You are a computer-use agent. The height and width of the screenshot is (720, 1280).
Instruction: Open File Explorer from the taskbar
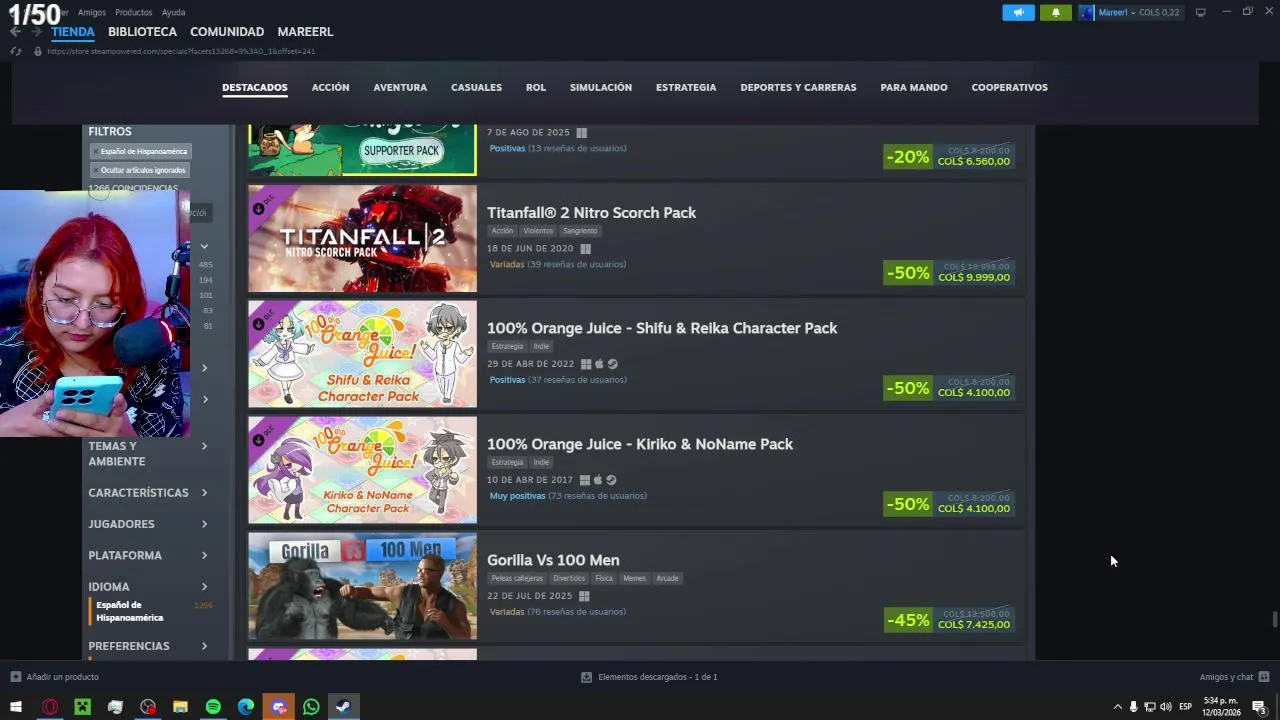(180, 707)
